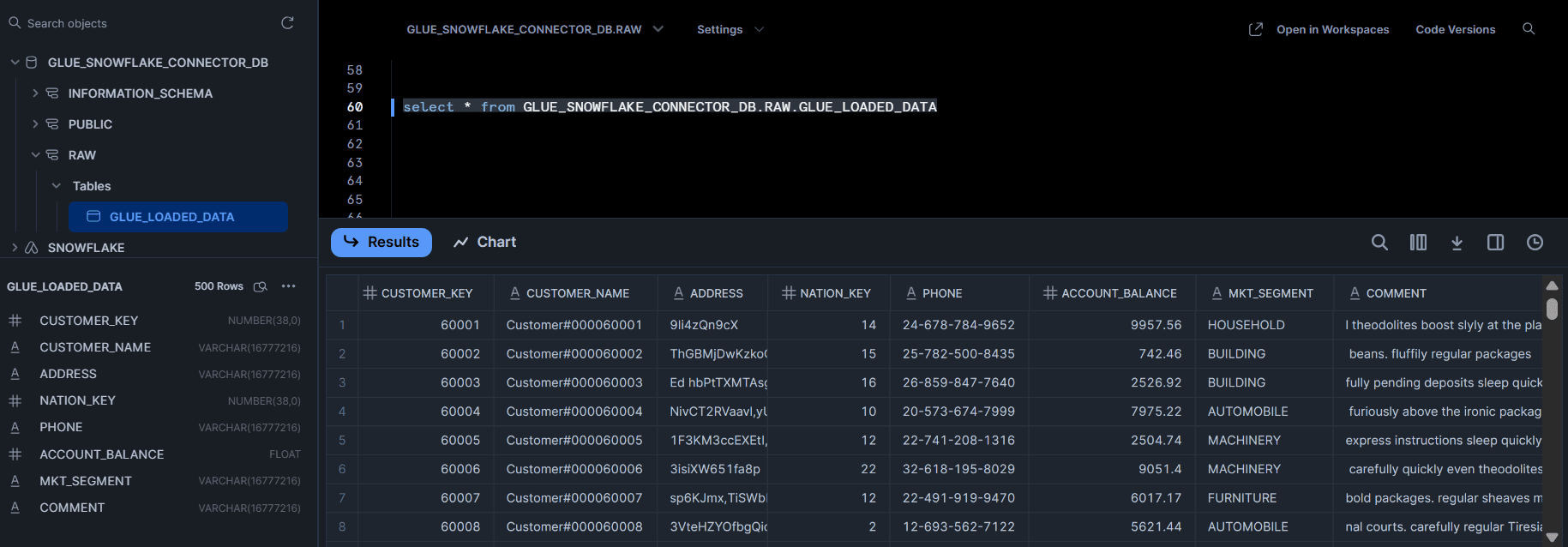Open the more options ellipsis for GLUE_LOADED_DATA
This screenshot has width=1568, height=547.
coord(289,286)
